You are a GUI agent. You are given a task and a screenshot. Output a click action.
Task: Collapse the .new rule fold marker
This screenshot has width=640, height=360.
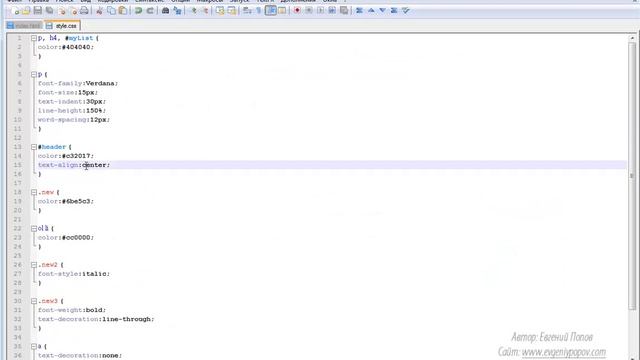click(34, 192)
